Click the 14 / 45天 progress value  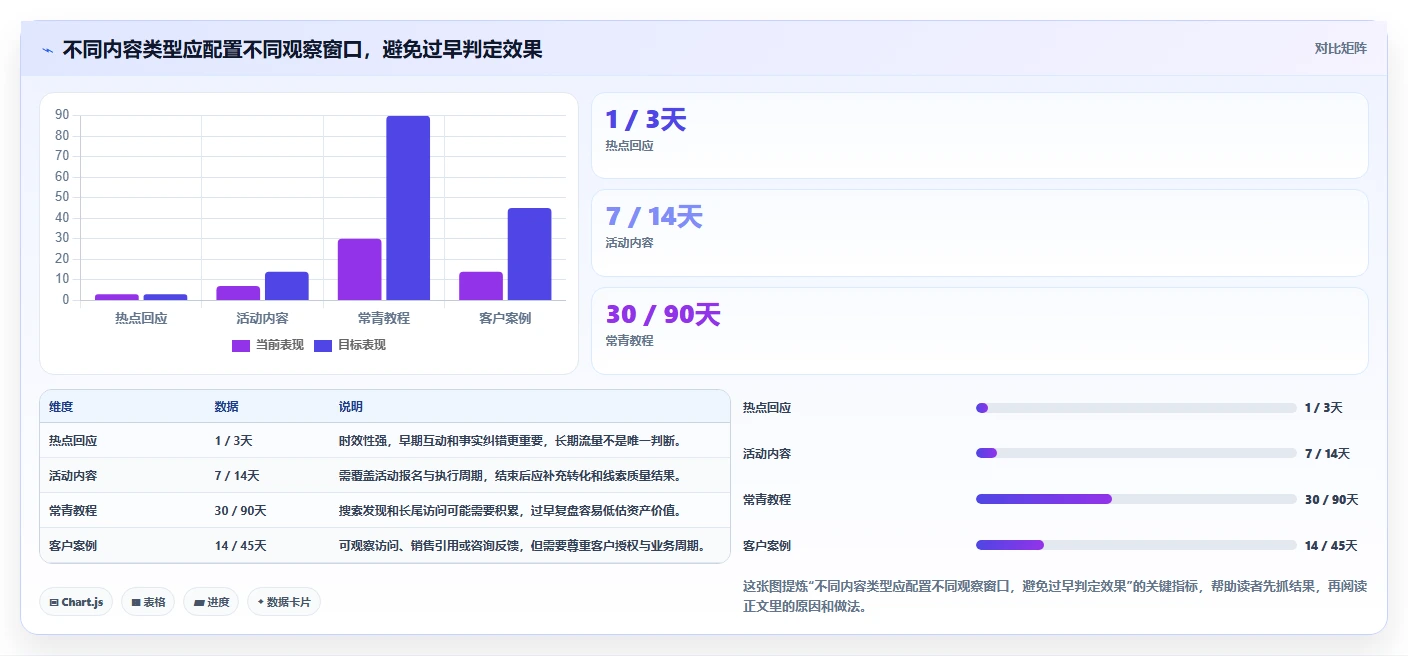point(1331,546)
